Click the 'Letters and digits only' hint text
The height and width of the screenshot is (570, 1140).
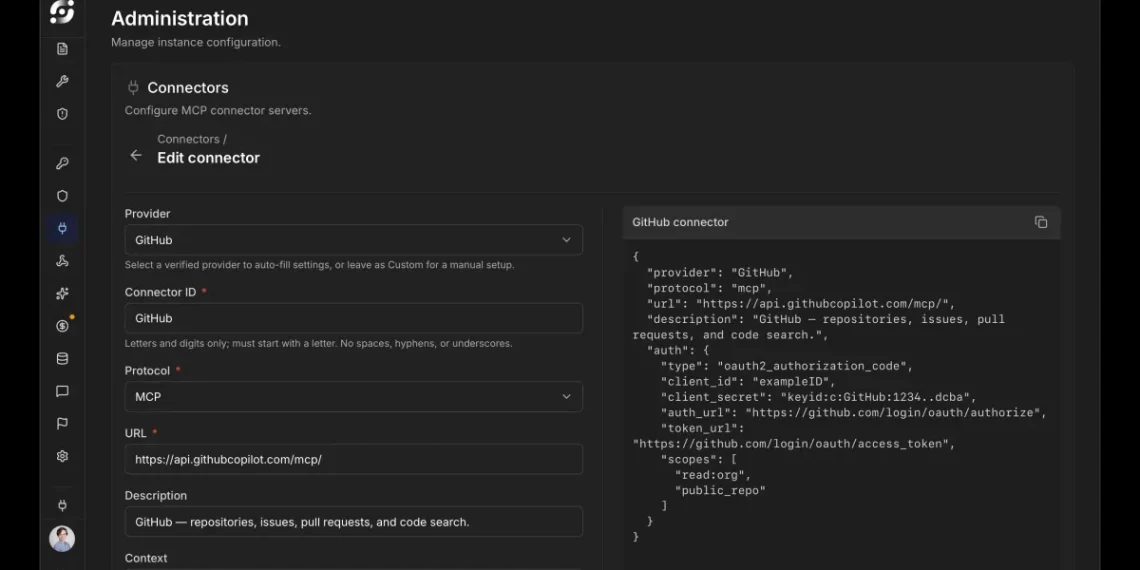tap(318, 344)
